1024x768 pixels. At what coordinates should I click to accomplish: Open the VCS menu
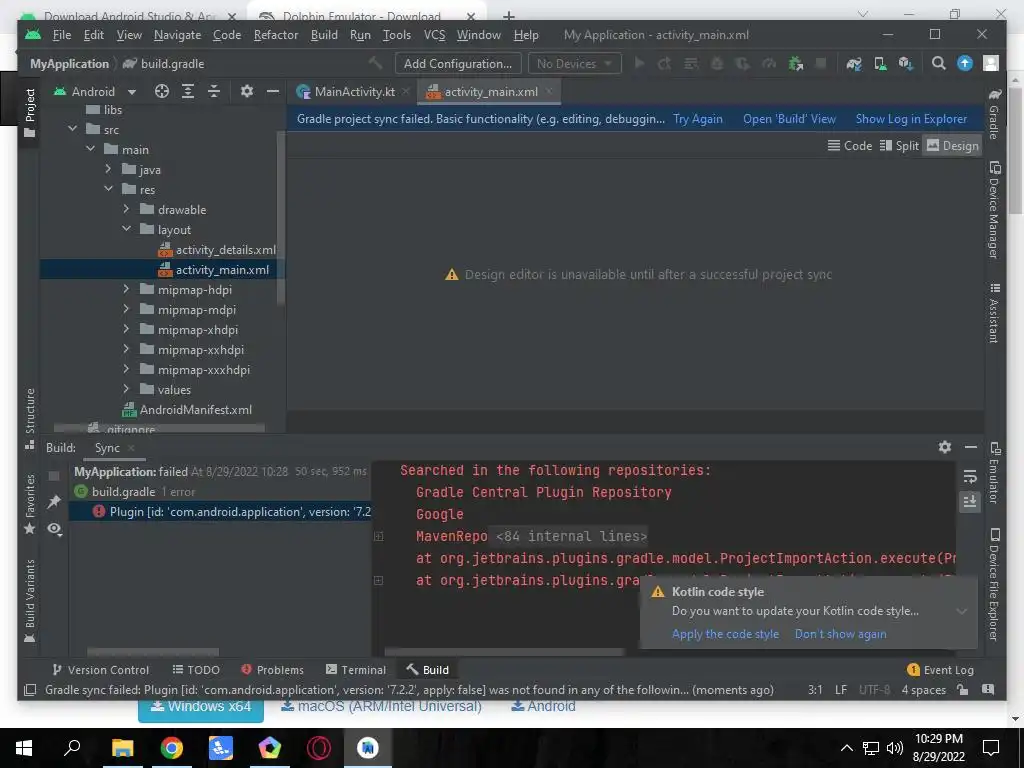click(434, 35)
